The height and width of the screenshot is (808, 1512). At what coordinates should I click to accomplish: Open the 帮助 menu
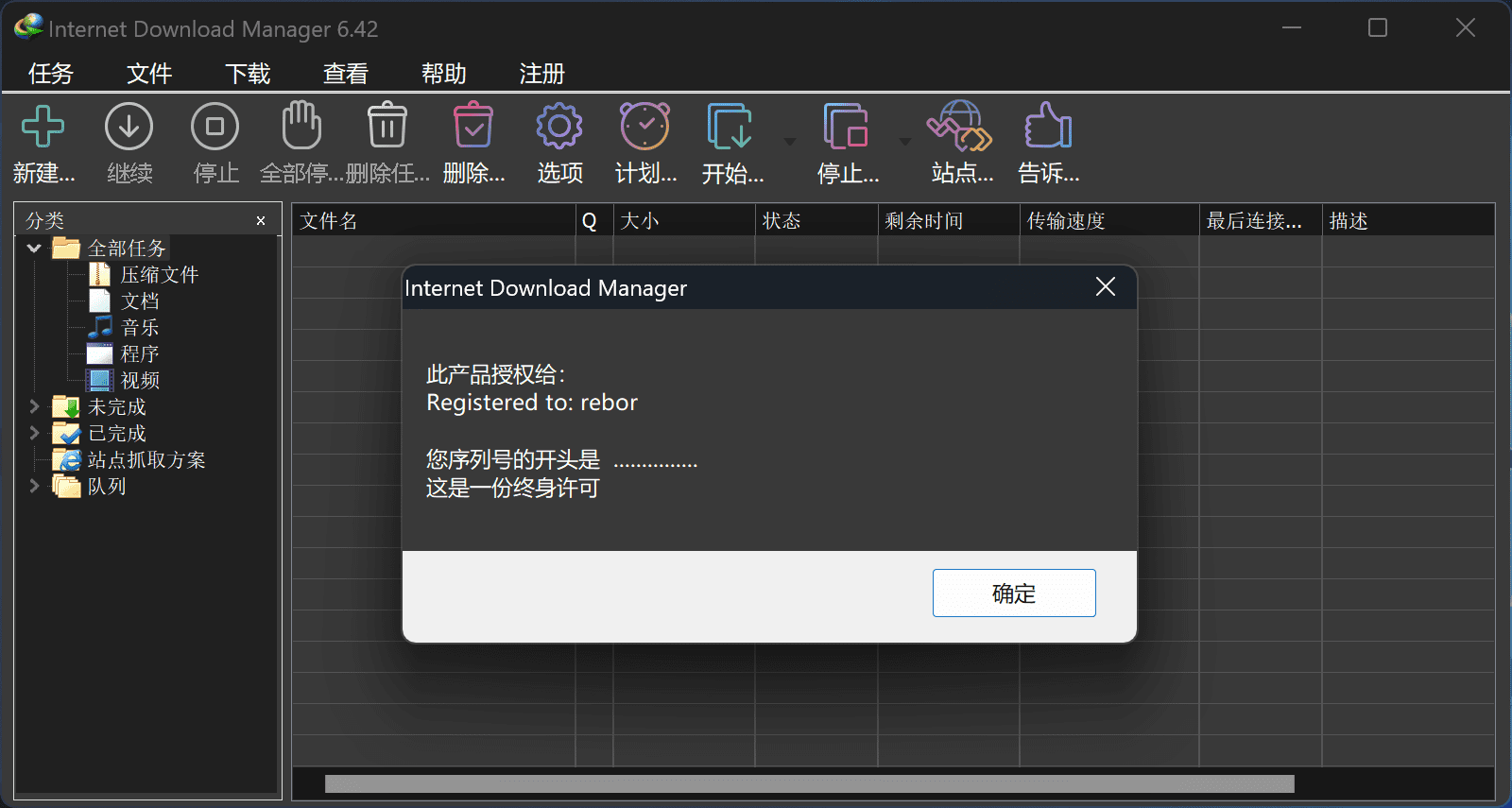[x=444, y=74]
